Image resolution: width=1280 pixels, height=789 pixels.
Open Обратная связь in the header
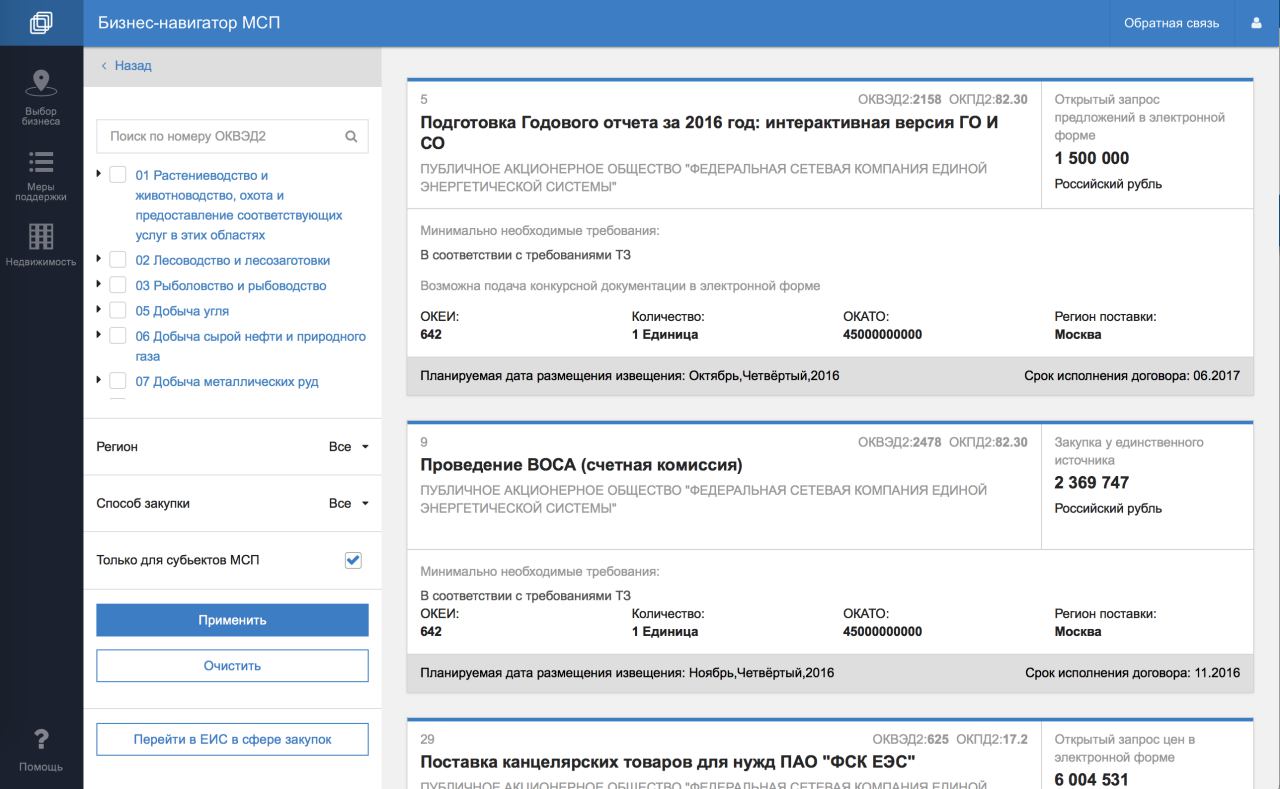(1171, 23)
